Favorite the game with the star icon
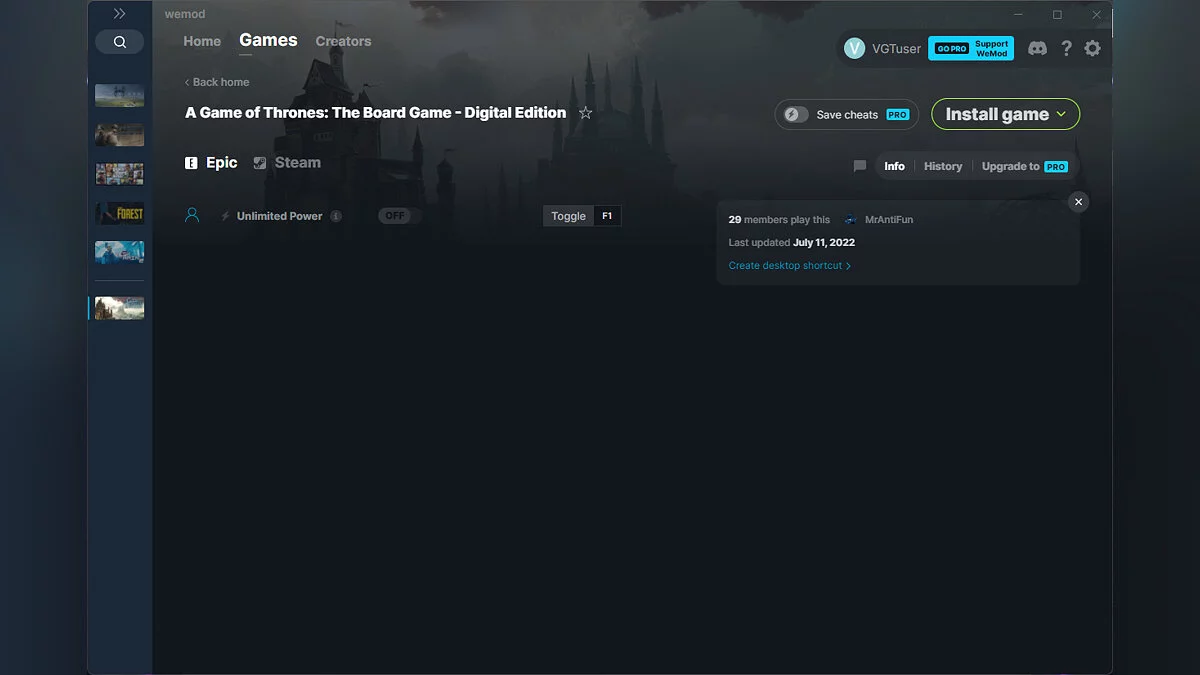This screenshot has width=1200, height=675. (586, 113)
